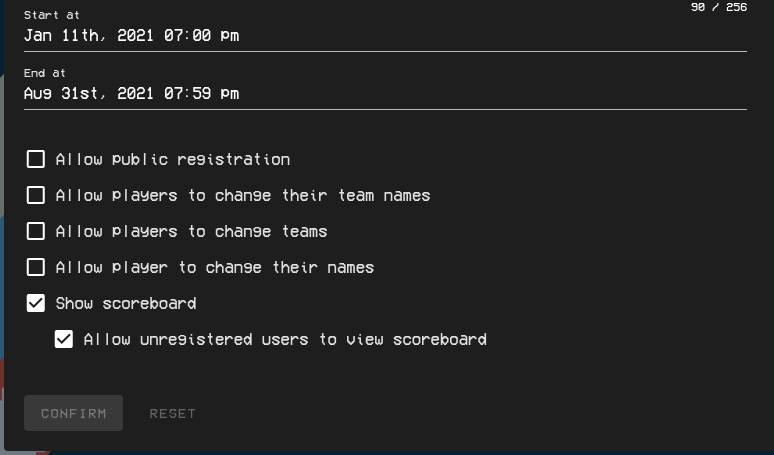Uncheck the Show scoreboard checkbox
774x455 pixels.
click(x=36, y=303)
